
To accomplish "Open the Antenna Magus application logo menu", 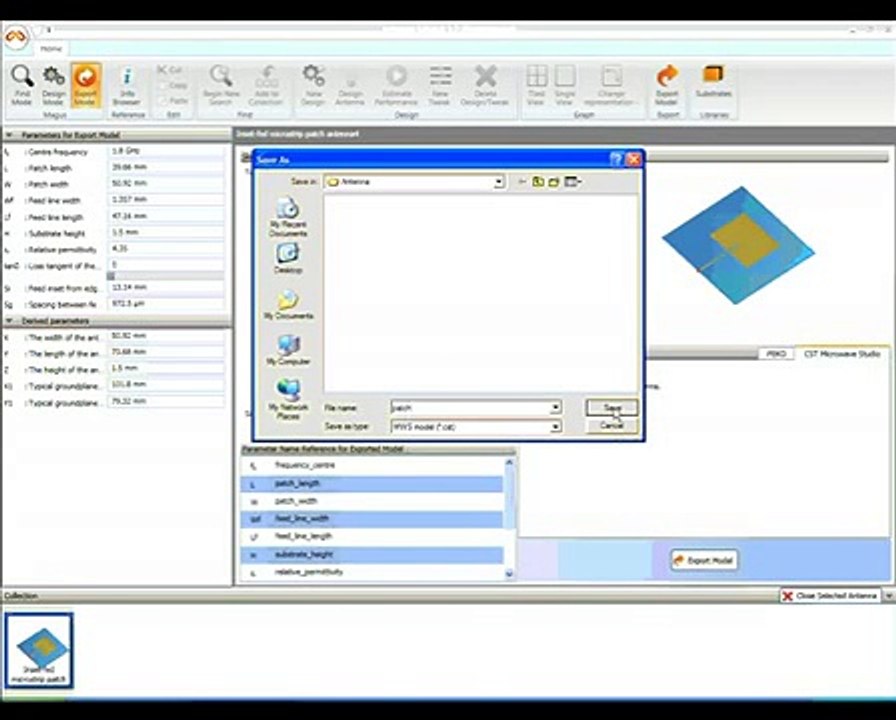I will coord(16,37).
